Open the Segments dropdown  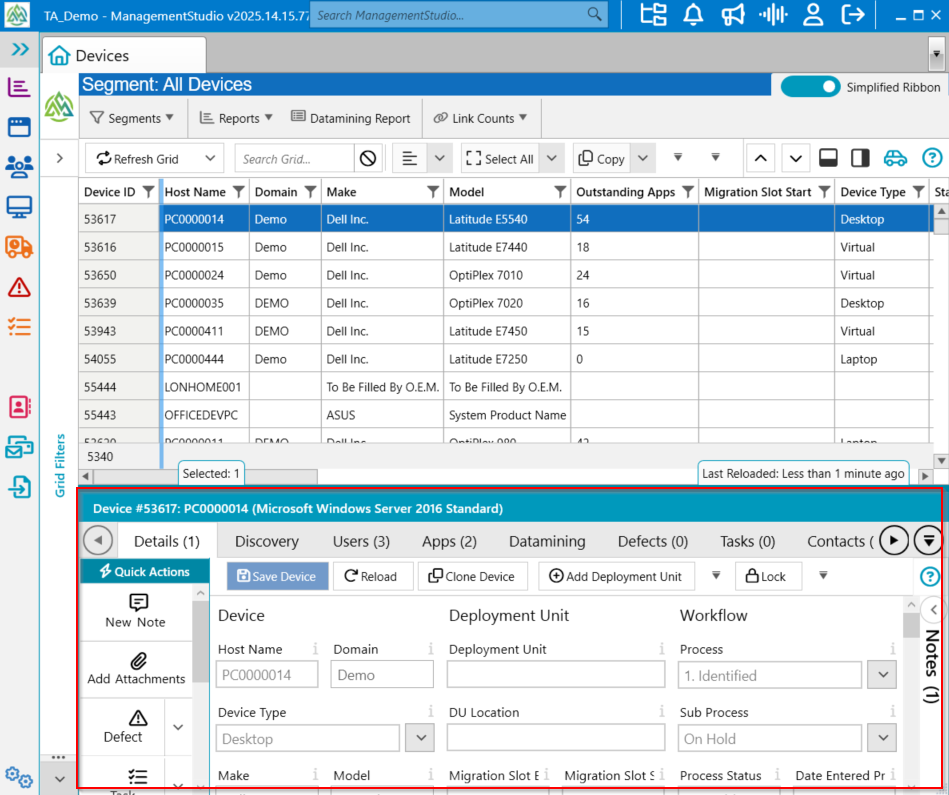pyautogui.click(x=132, y=118)
